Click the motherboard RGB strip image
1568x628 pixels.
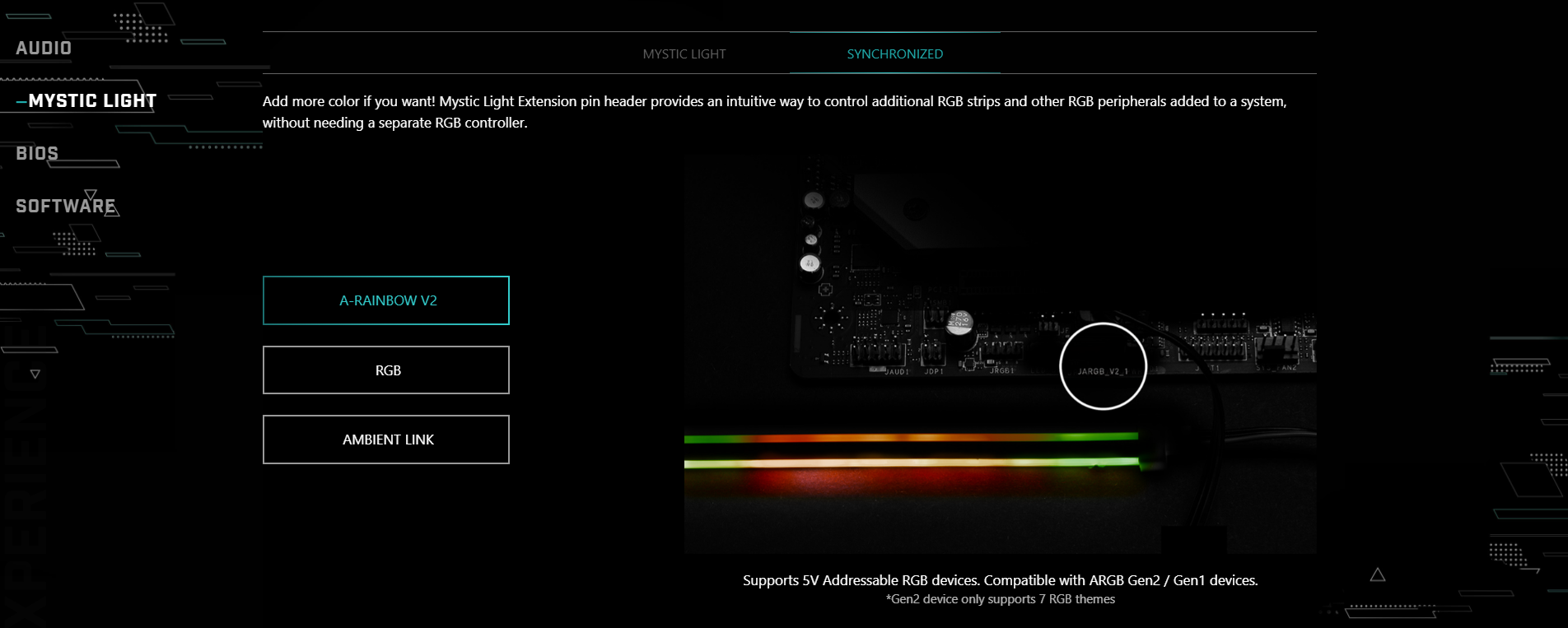point(1001,355)
